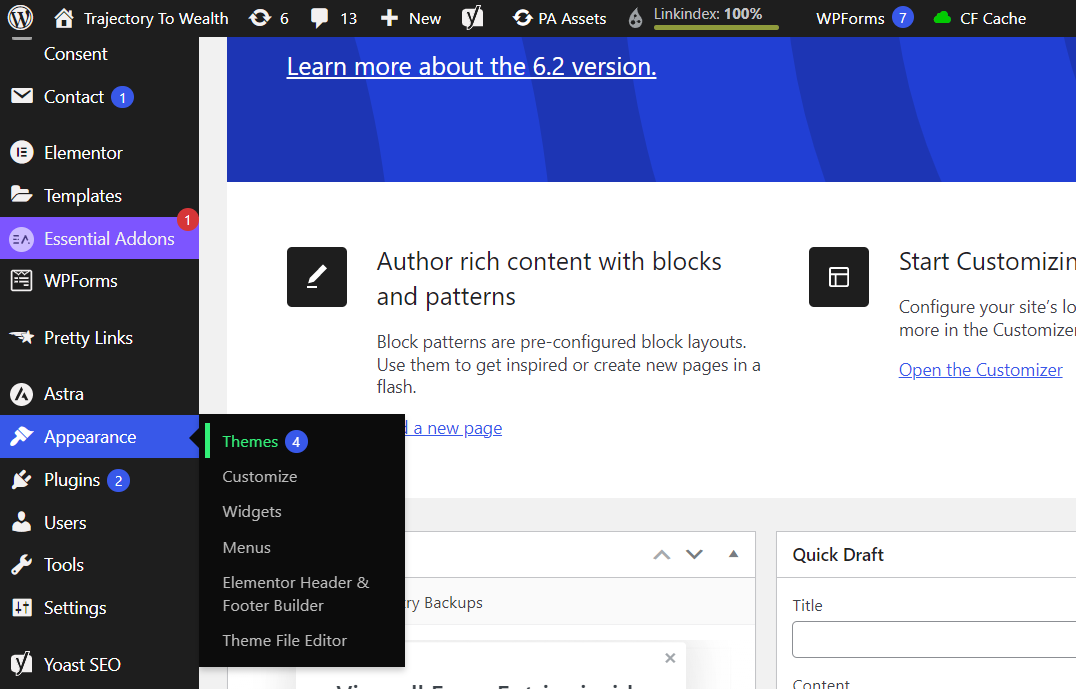This screenshot has height=689, width=1076.
Task: Open comments bubble showing 13
Action: click(334, 19)
